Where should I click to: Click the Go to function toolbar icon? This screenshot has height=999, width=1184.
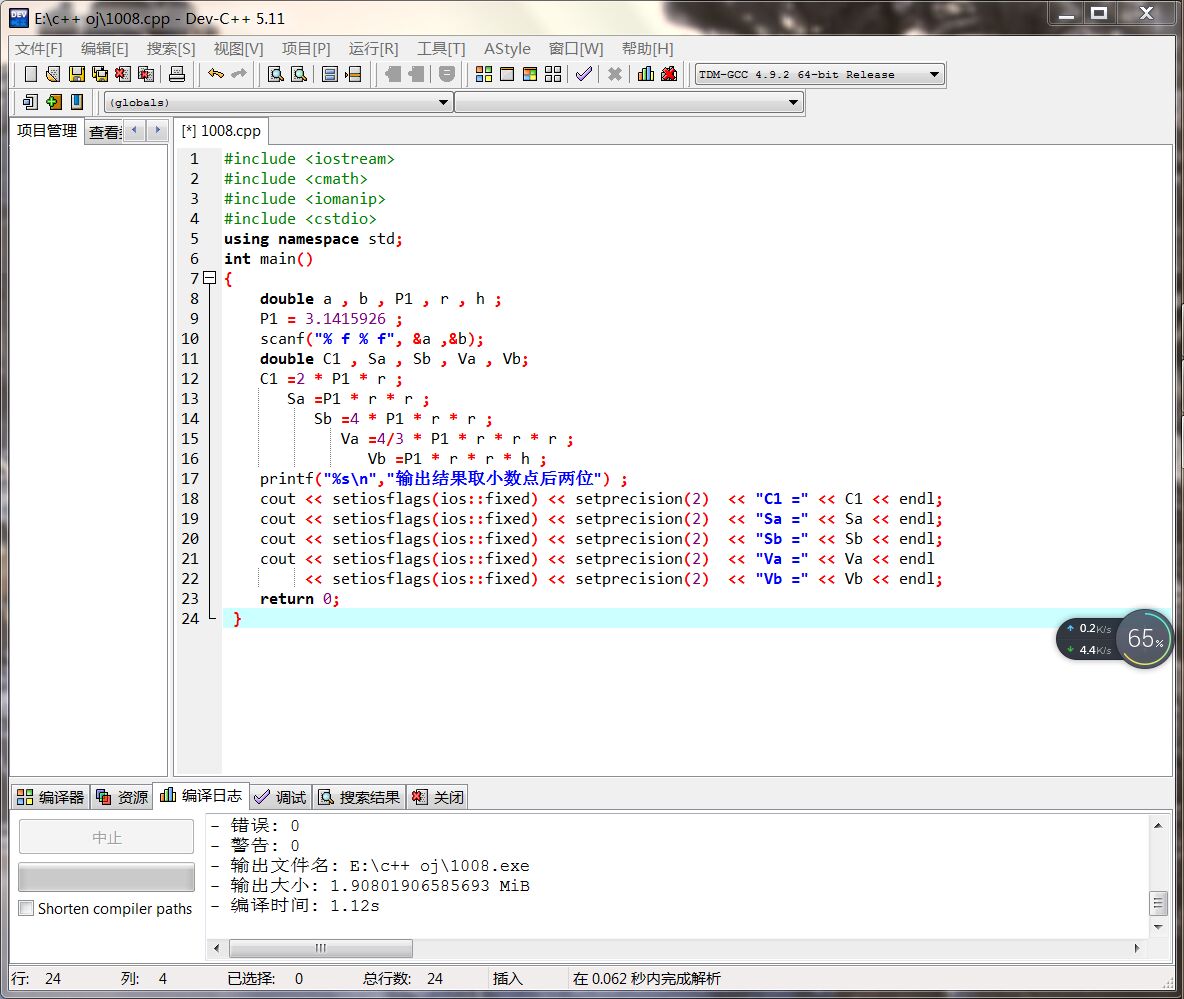(330, 74)
